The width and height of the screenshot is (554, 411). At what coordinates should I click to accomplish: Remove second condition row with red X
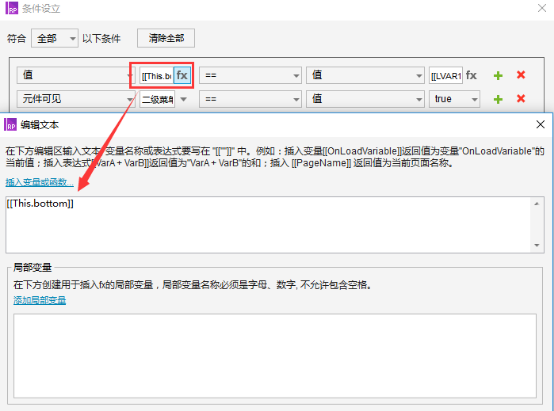click(x=521, y=99)
